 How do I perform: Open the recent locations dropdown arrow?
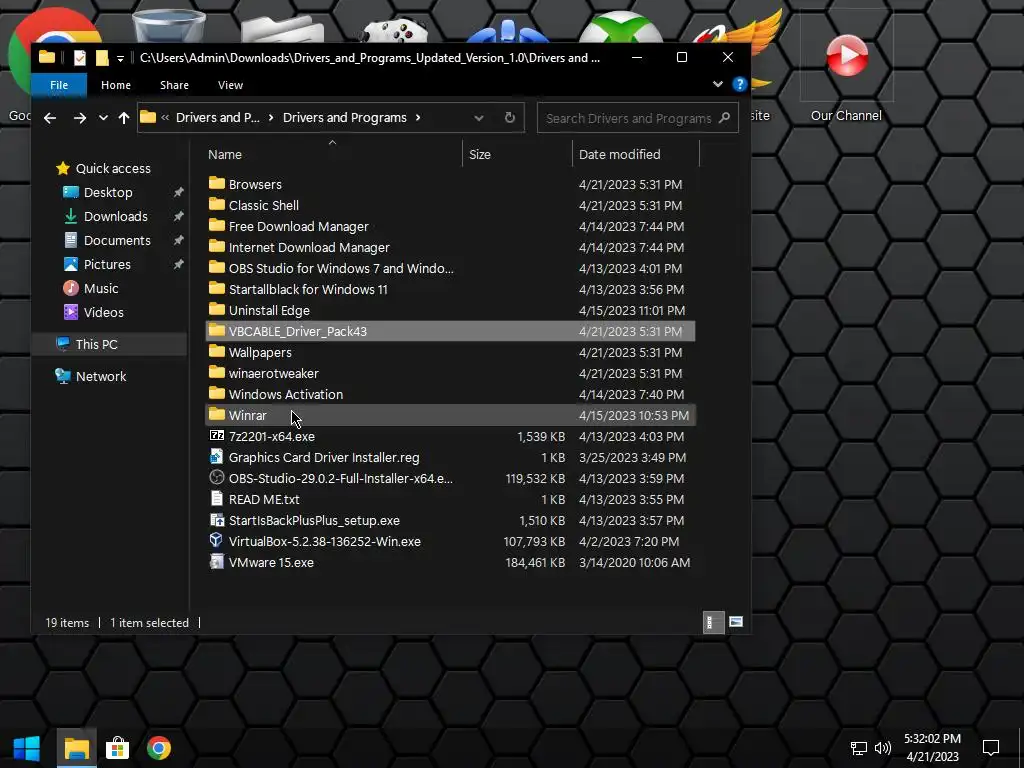[103, 118]
